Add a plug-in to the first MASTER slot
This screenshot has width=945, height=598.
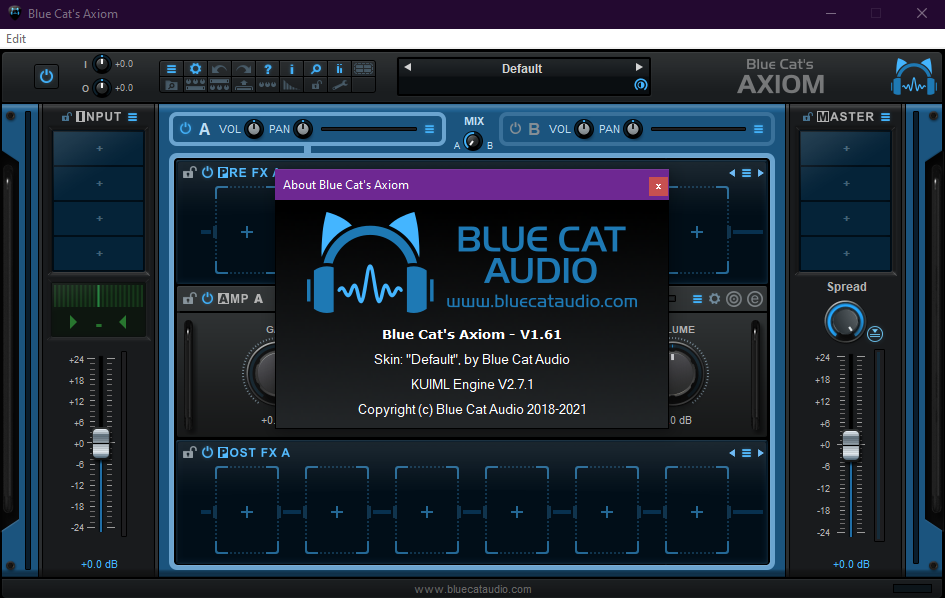click(x=846, y=148)
